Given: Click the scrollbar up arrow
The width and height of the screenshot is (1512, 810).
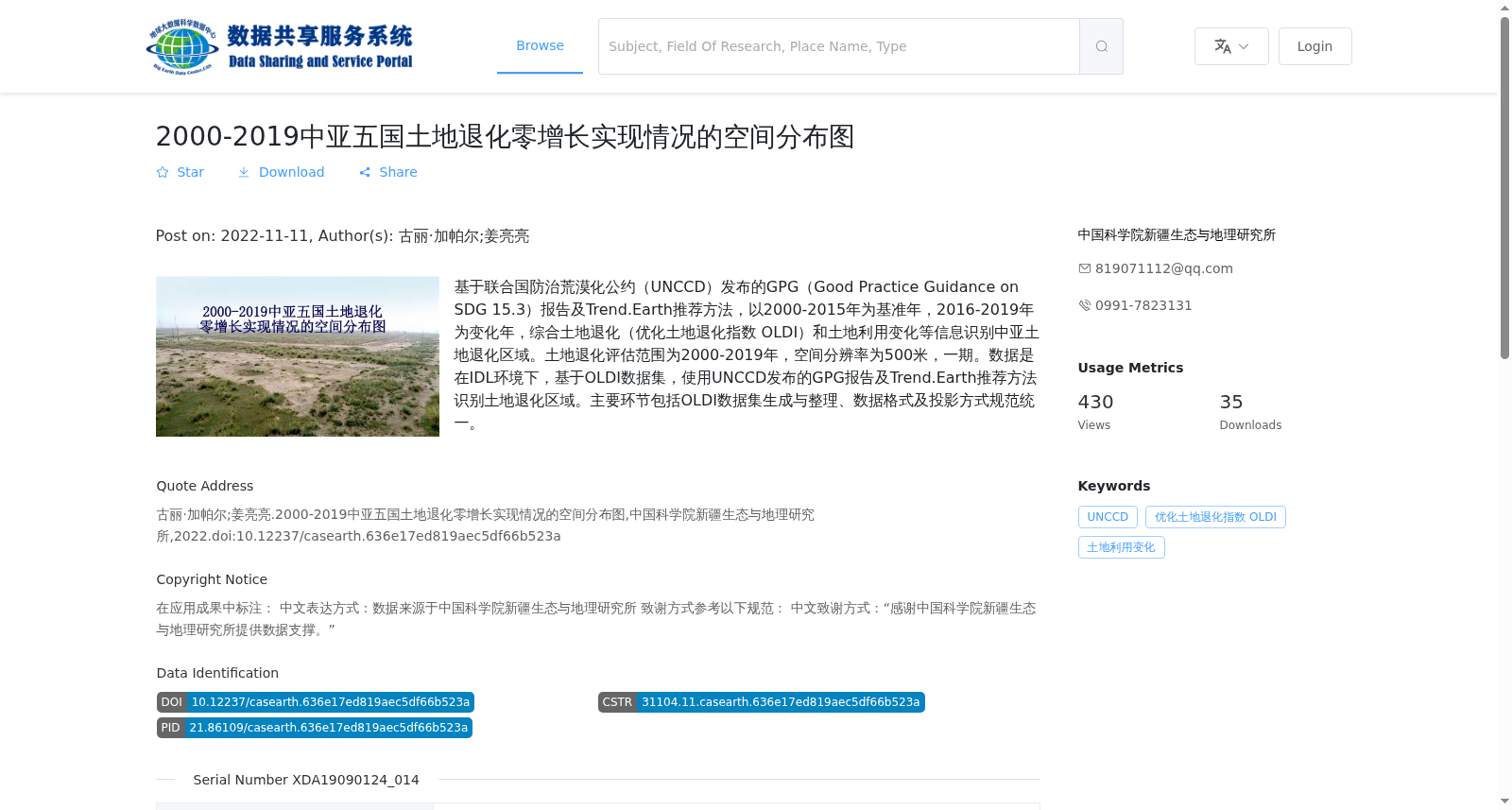Looking at the screenshot, I should [1504, 8].
